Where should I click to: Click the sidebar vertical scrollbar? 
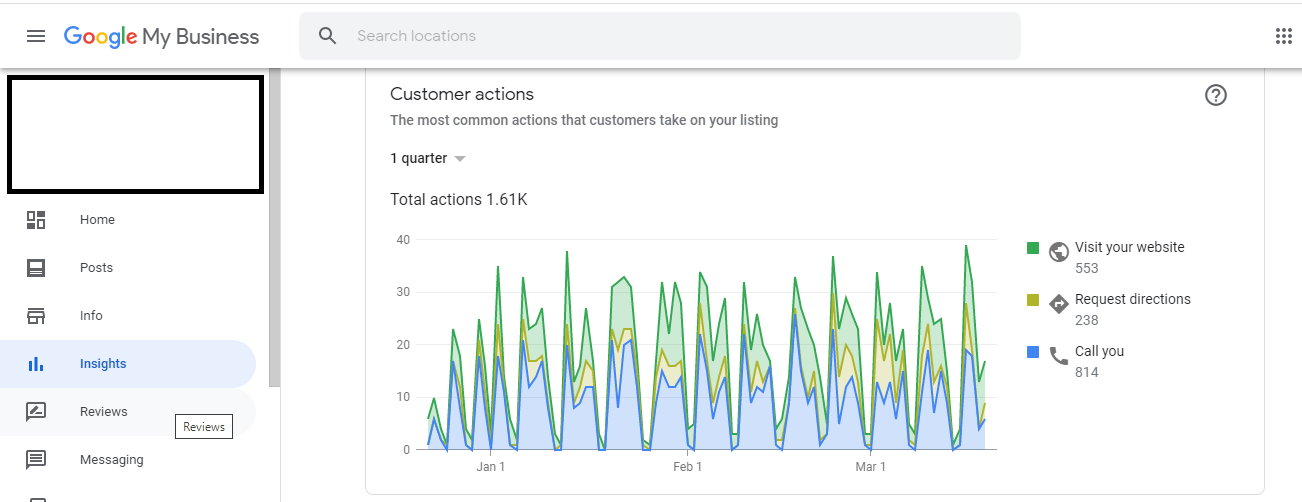[x=274, y=230]
